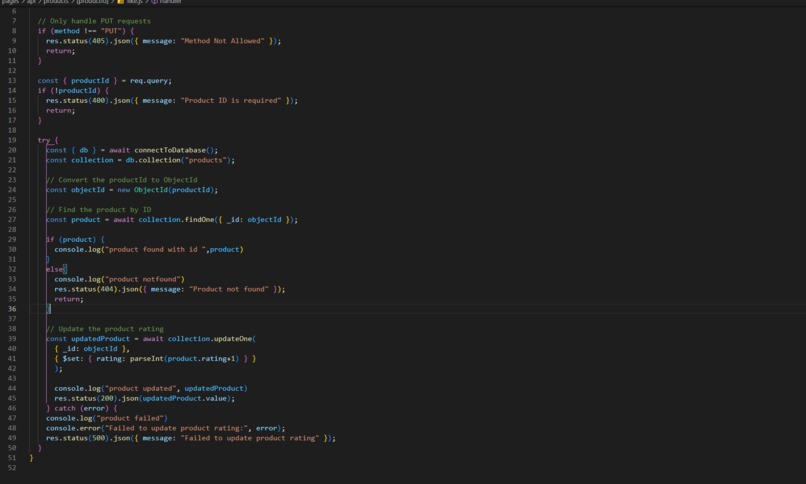This screenshot has height=484, width=806.
Task: Click the "Product not found" string
Action: tap(229, 289)
